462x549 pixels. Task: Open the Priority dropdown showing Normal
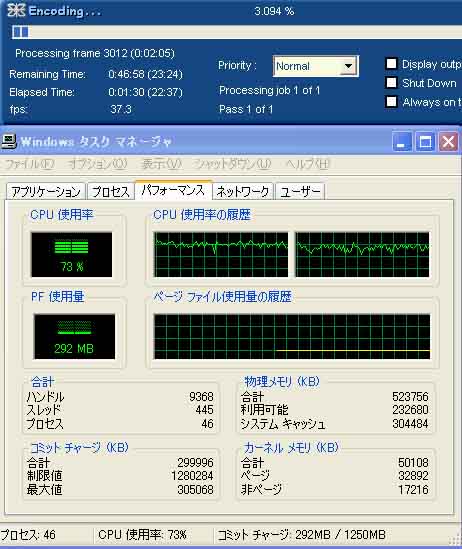coord(316,66)
